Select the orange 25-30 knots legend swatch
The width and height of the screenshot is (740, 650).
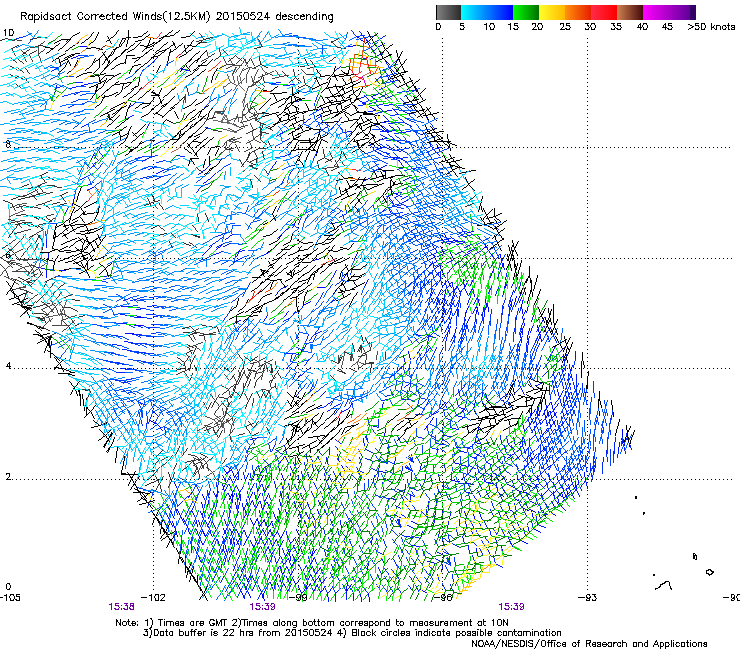(578, 12)
